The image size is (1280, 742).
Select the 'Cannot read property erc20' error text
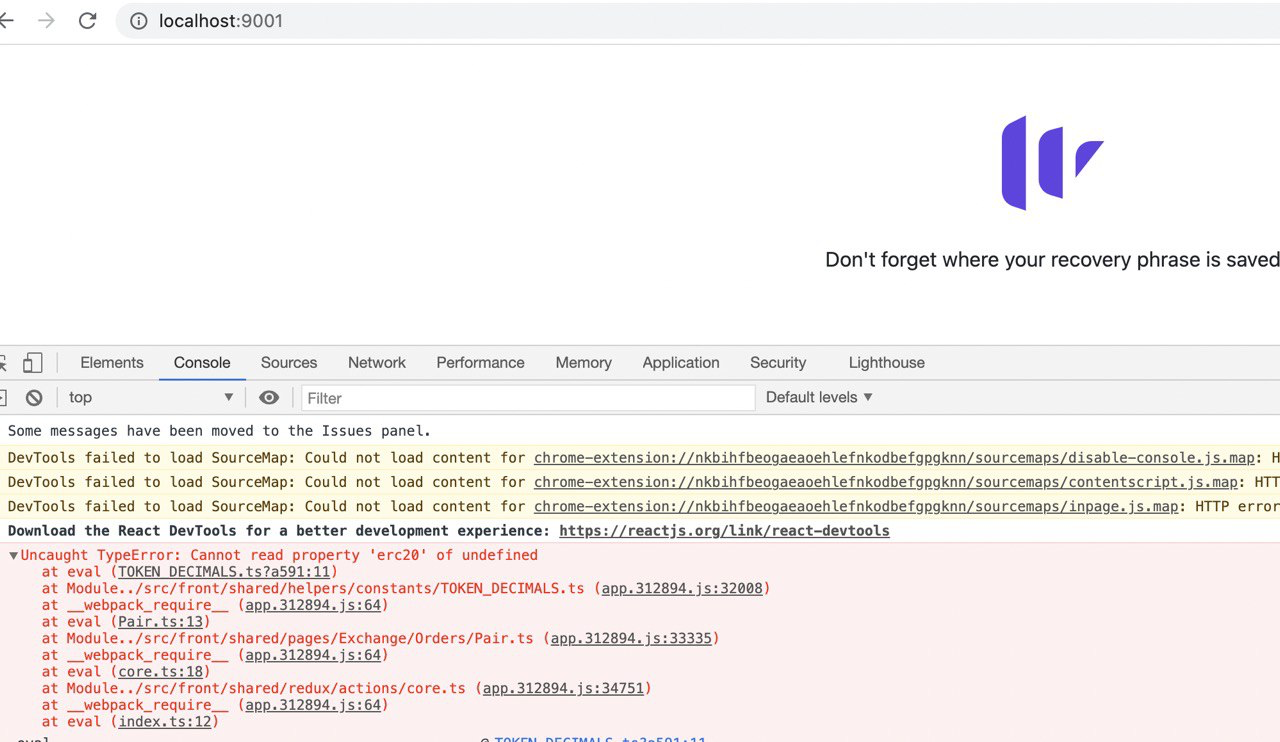coord(279,555)
